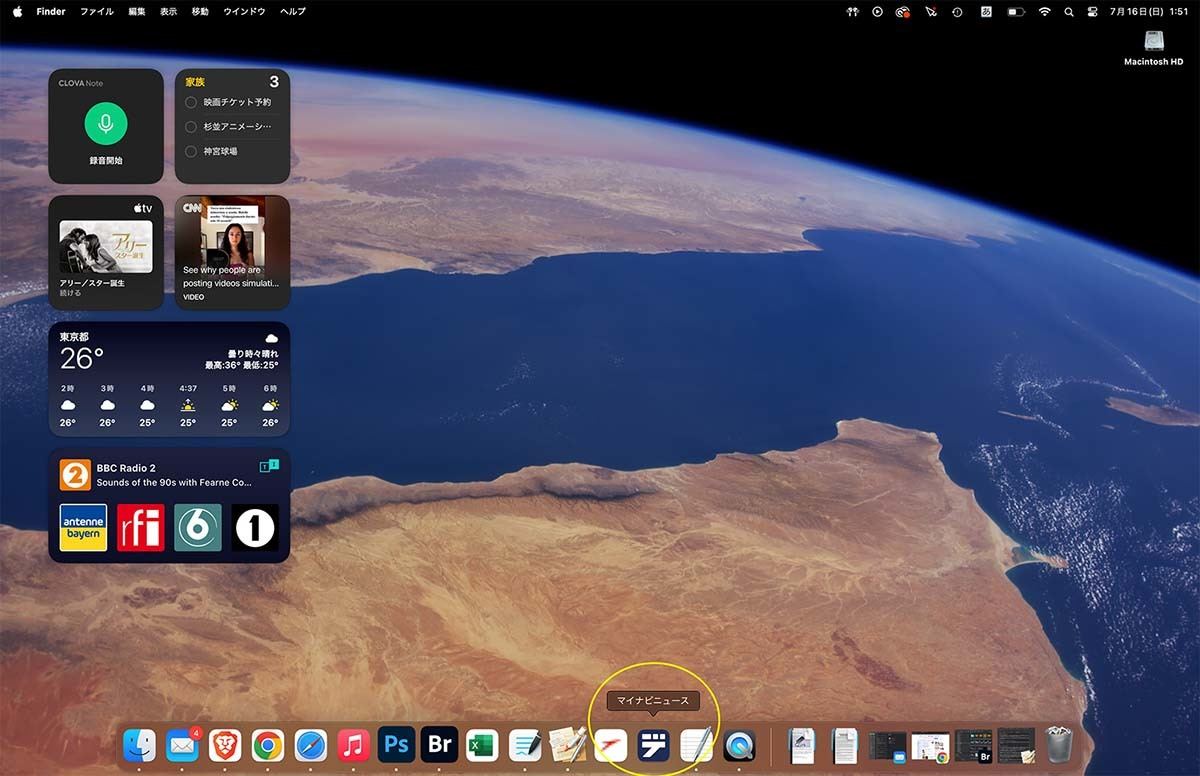1200x776 pixels.
Task: Open the ヘルプ menu
Action: 293,12
